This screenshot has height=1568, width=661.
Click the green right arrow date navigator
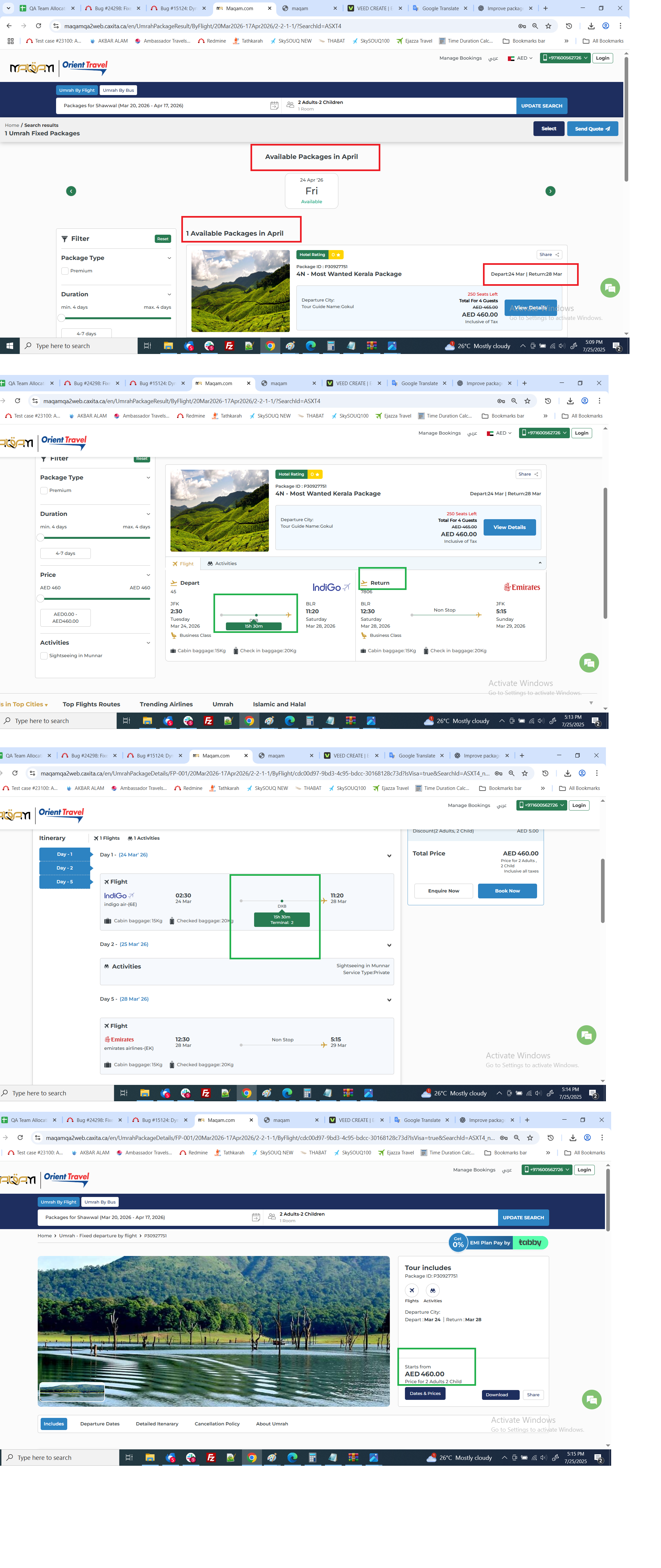(x=550, y=191)
